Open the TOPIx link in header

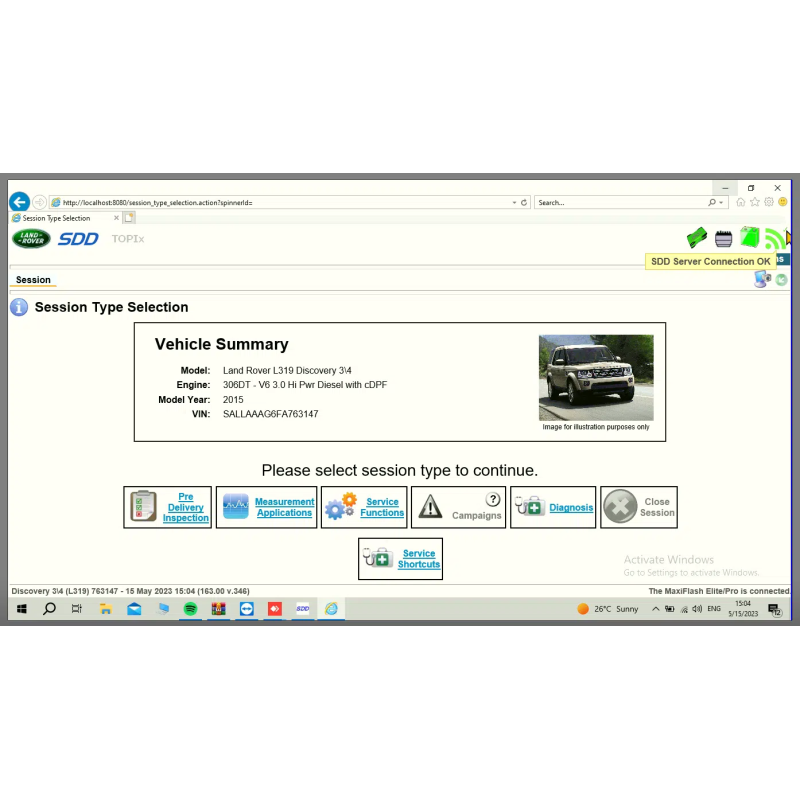(128, 239)
